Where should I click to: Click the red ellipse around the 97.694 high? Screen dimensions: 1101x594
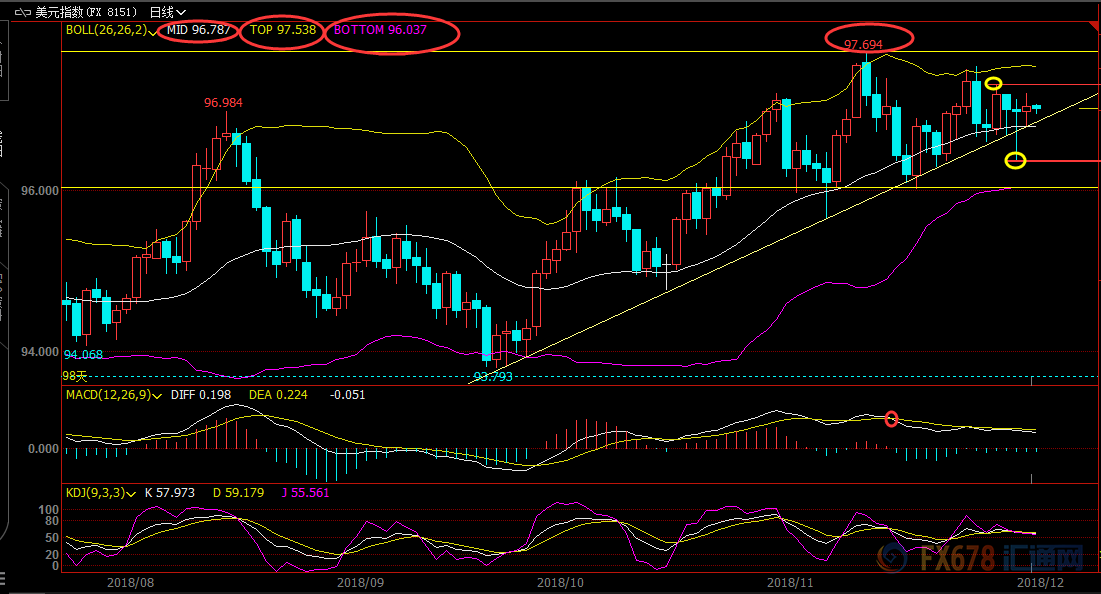869,39
